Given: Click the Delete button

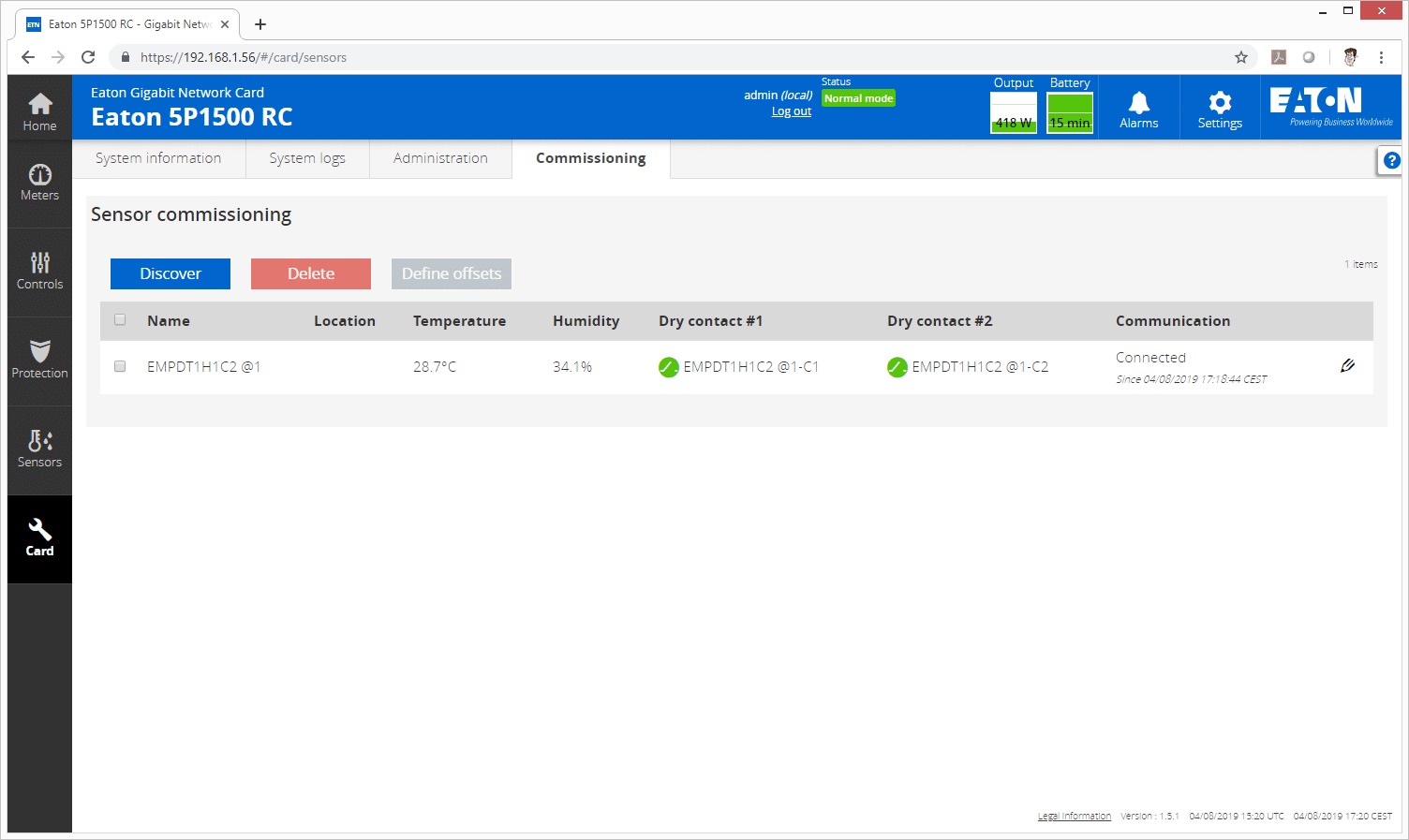Looking at the screenshot, I should pos(311,273).
